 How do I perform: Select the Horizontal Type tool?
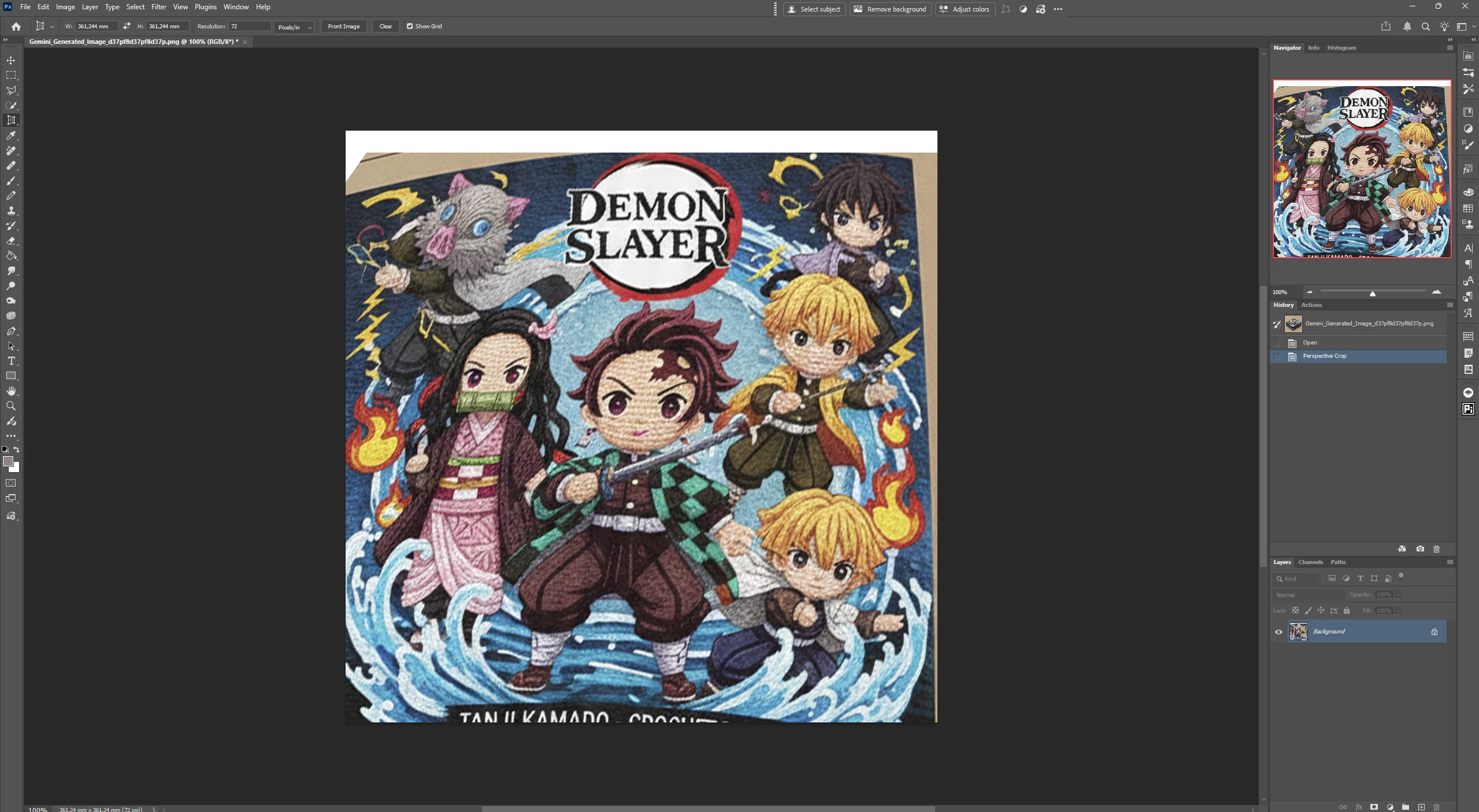click(x=11, y=361)
